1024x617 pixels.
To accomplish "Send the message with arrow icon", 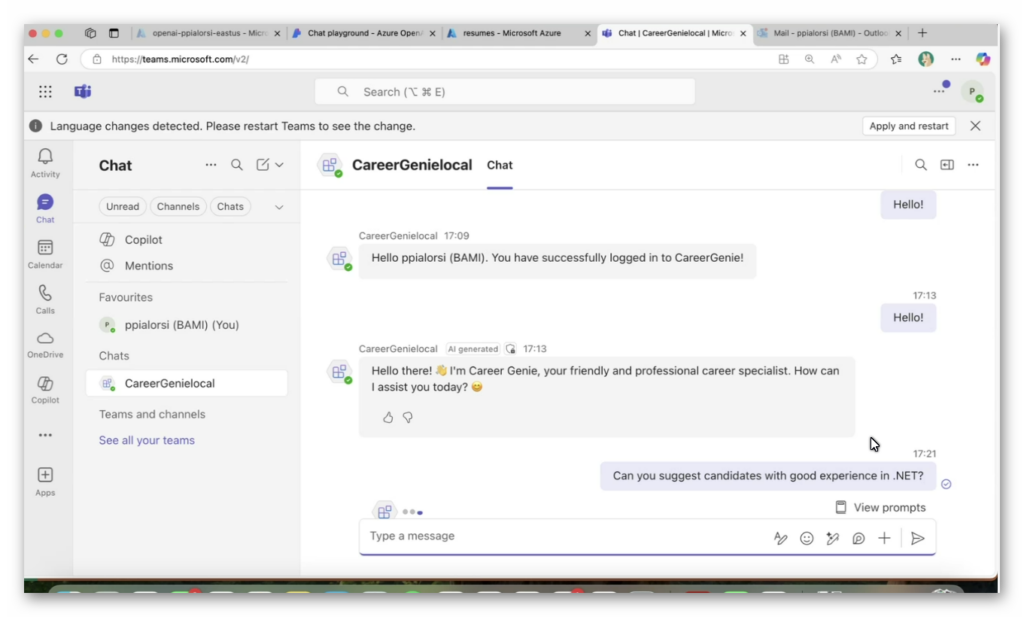I will (918, 538).
